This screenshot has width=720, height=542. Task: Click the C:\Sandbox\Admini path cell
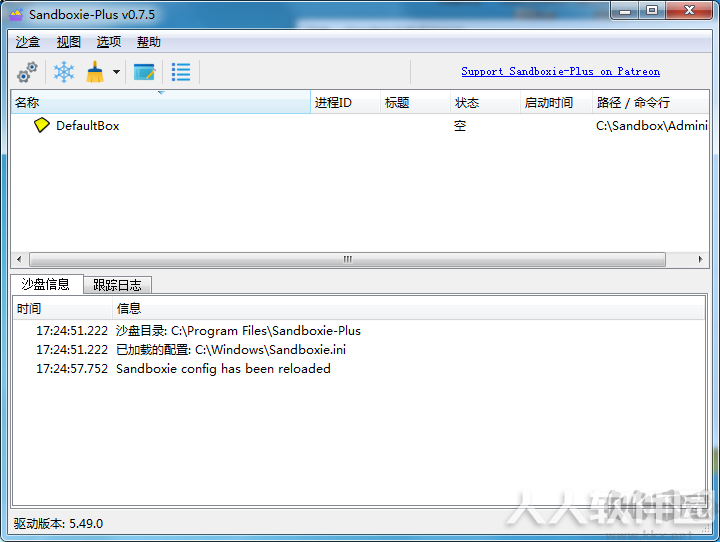[x=652, y=125]
